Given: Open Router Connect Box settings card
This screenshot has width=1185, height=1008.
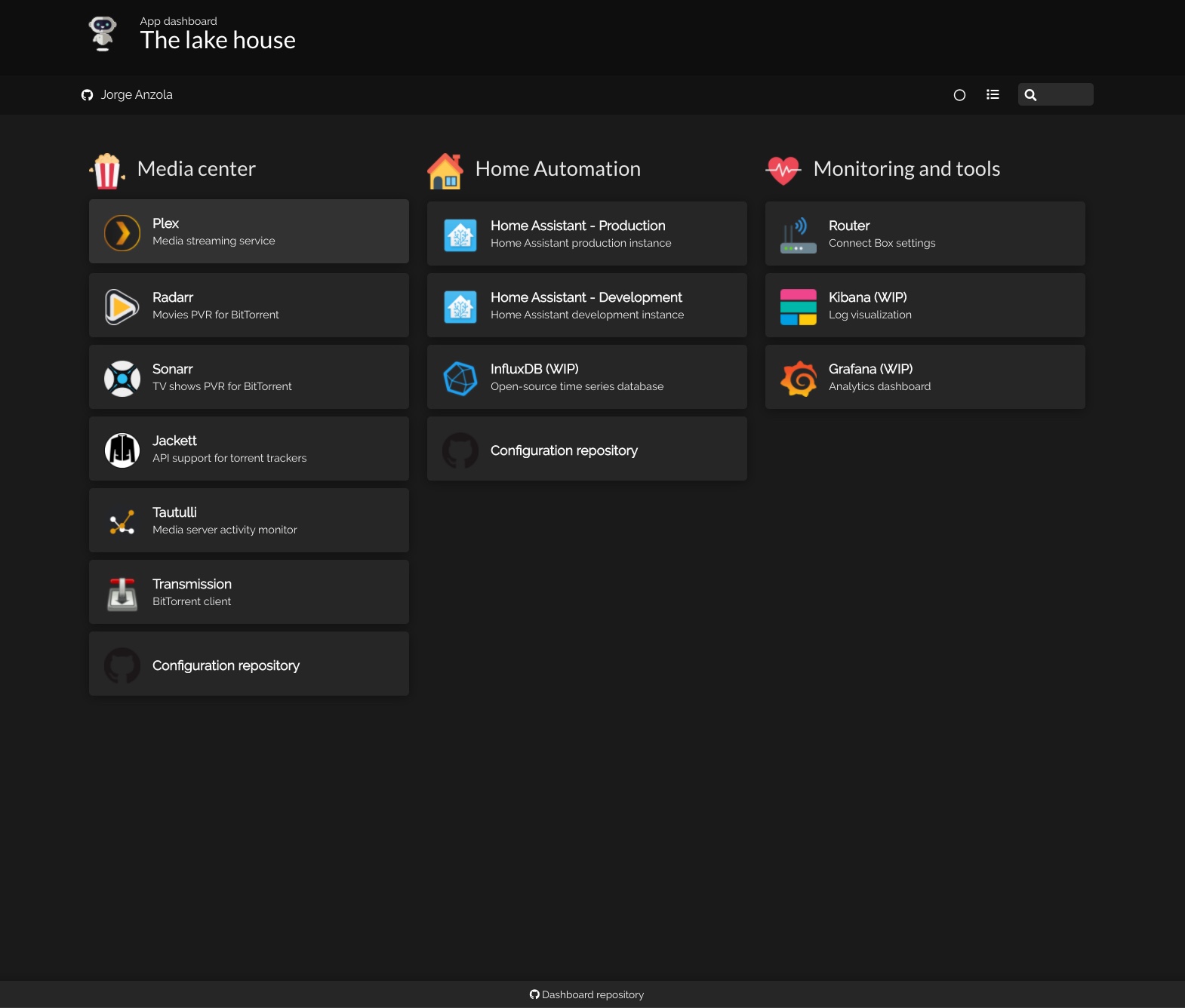Looking at the screenshot, I should coord(925,234).
